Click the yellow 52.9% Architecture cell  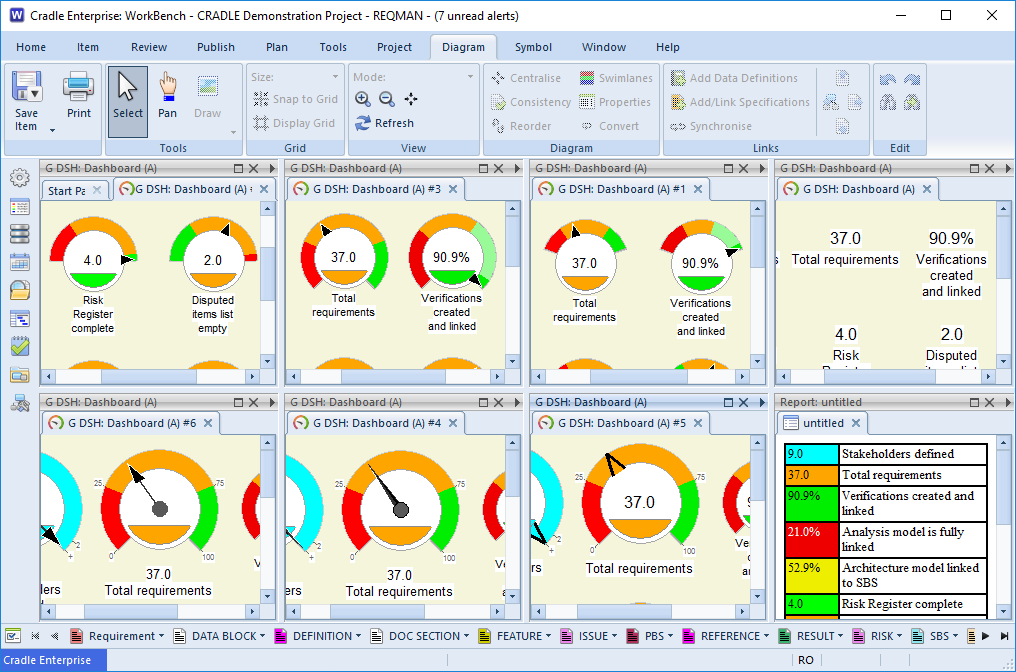coord(812,575)
